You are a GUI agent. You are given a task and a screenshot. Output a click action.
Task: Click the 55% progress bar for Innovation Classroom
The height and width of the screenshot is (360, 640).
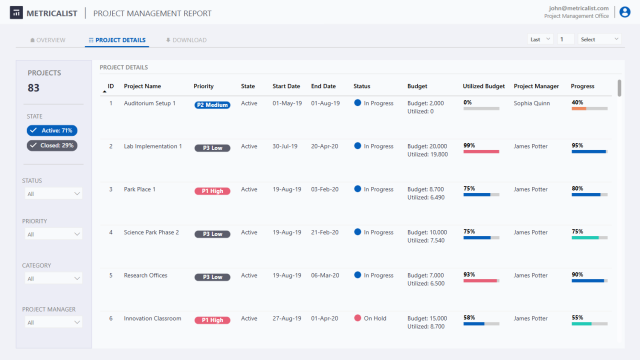click(589, 324)
